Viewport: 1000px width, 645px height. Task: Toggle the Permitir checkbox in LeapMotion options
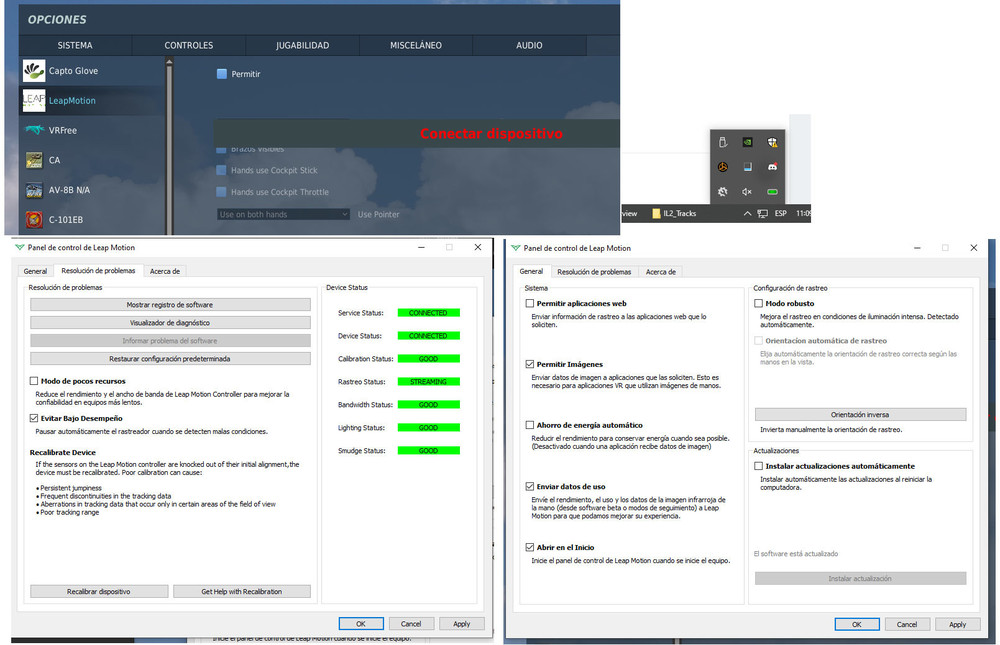tap(222, 74)
